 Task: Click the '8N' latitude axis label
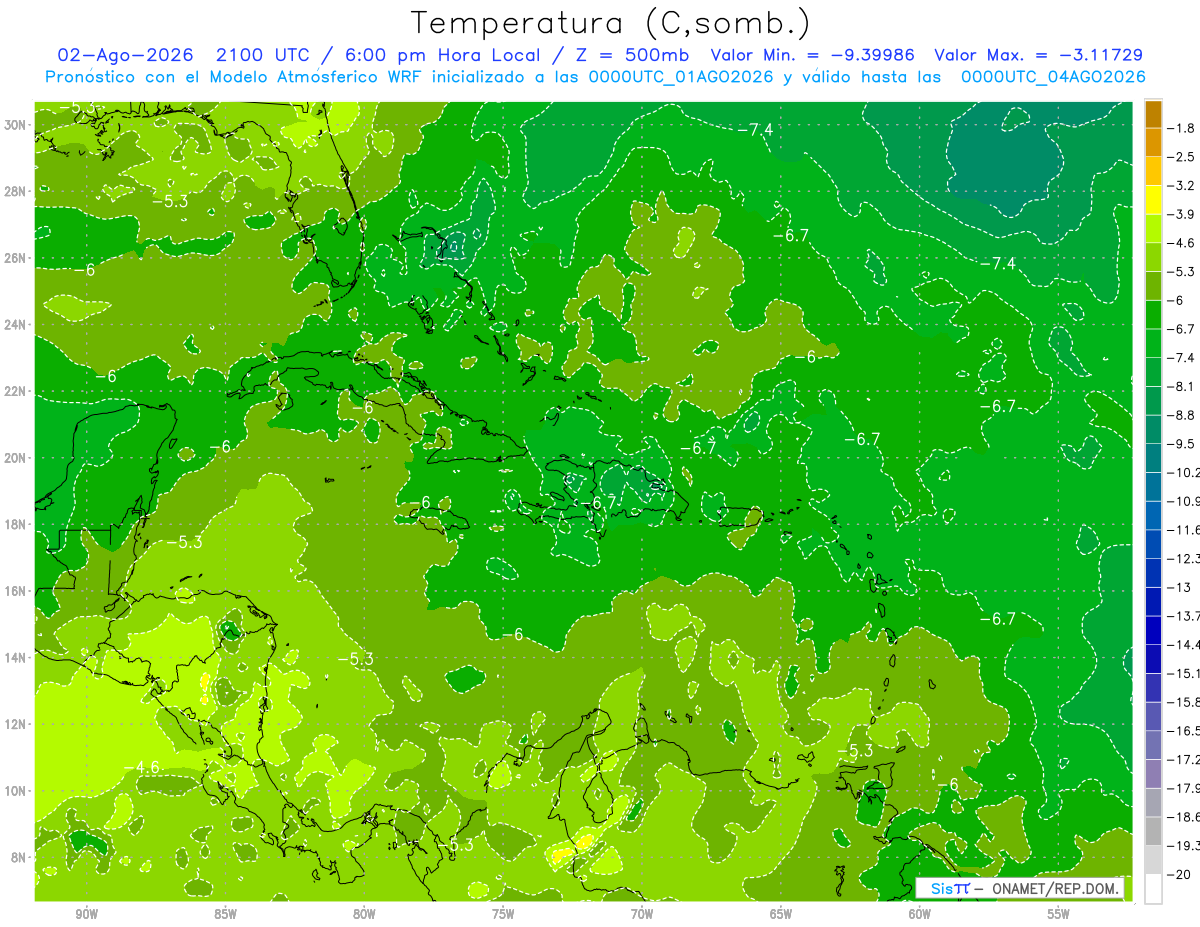point(19,857)
